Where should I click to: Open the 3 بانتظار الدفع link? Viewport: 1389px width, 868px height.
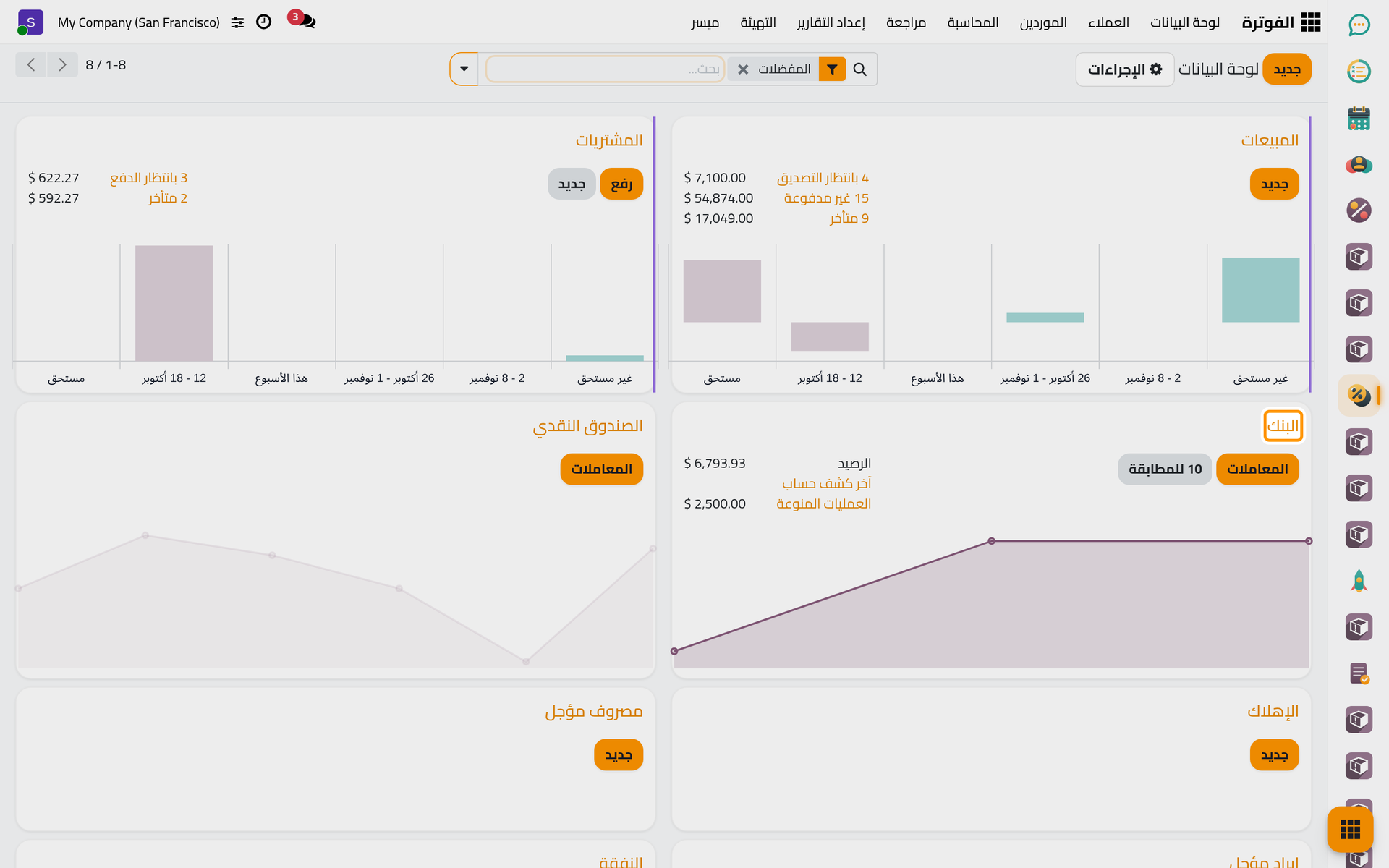pos(148,178)
